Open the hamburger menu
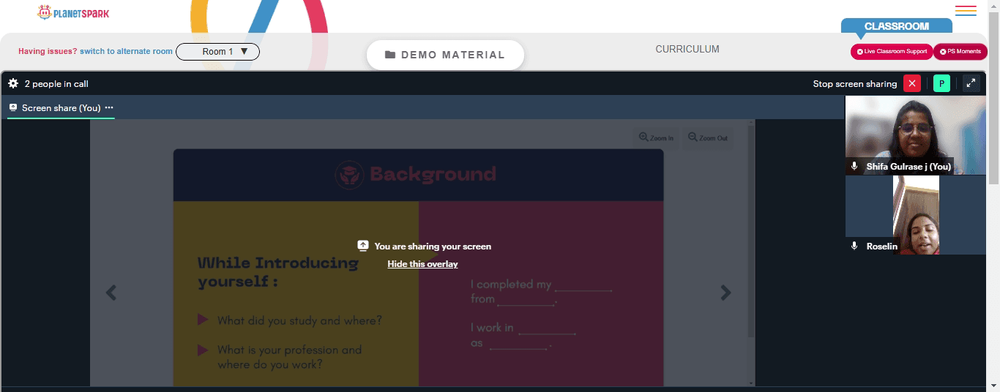This screenshot has width=1000, height=392. coord(966,11)
